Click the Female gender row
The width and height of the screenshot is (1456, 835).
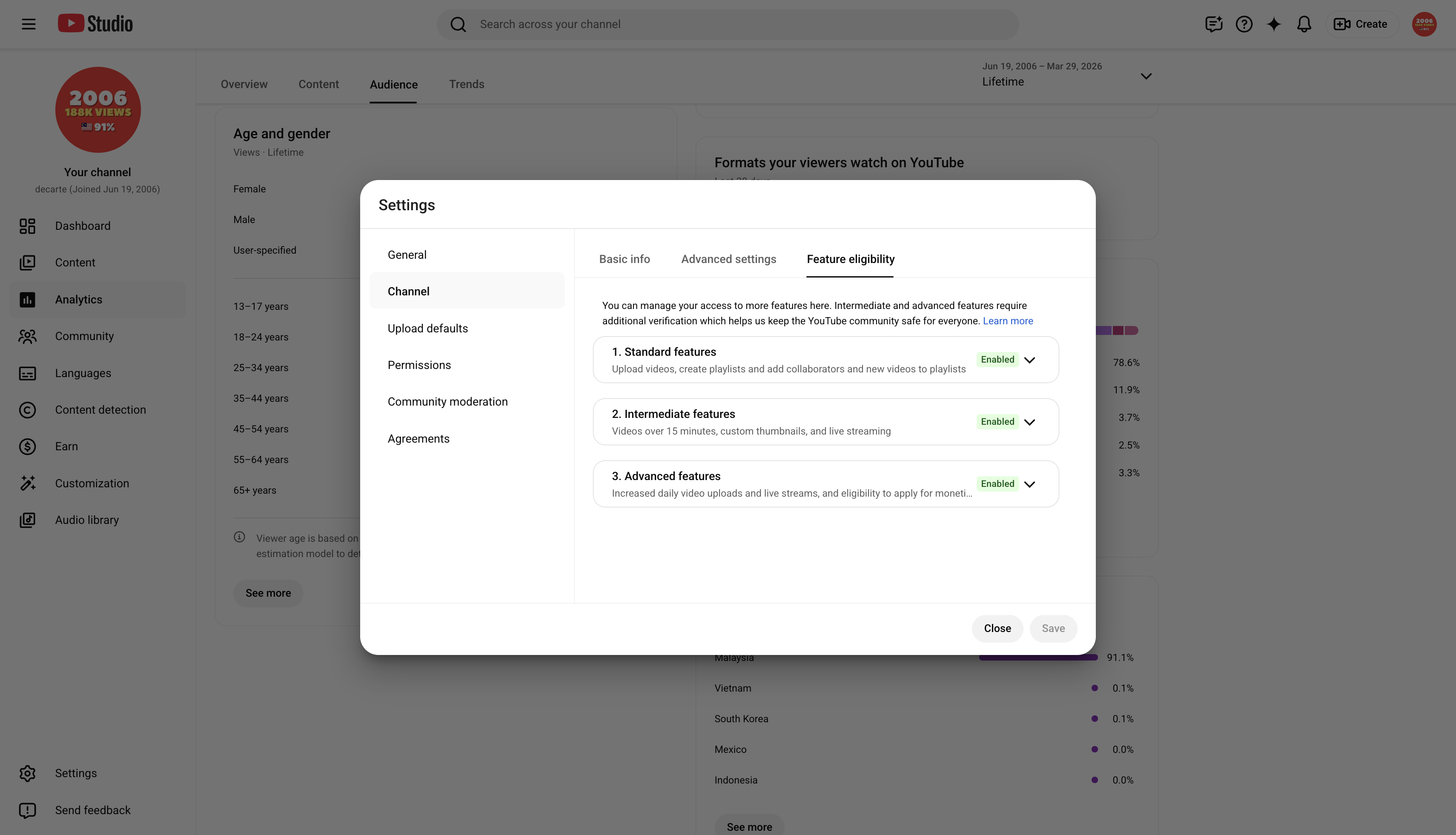click(x=296, y=189)
